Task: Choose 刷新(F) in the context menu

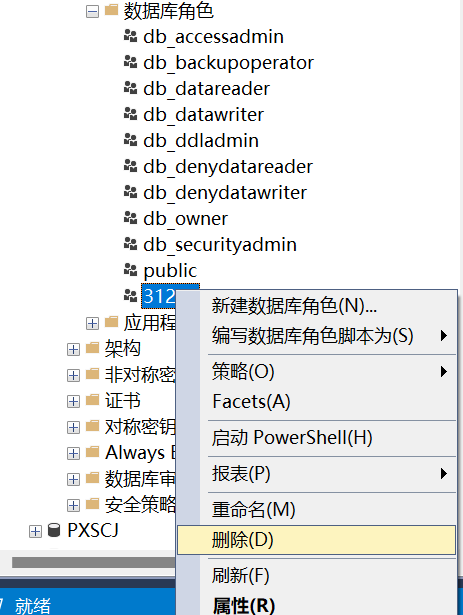Action: (316, 576)
